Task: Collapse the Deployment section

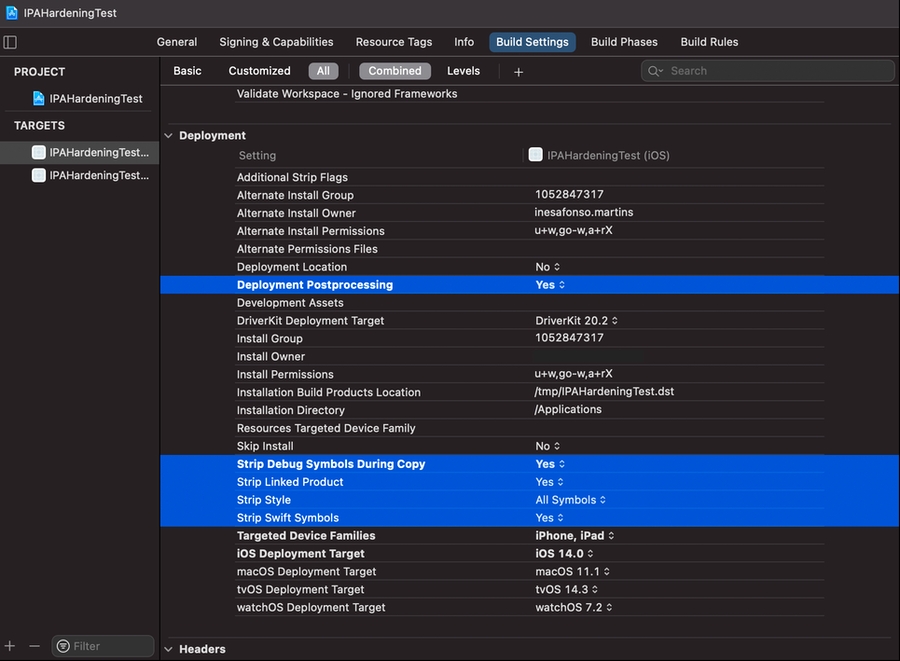Action: coord(168,136)
